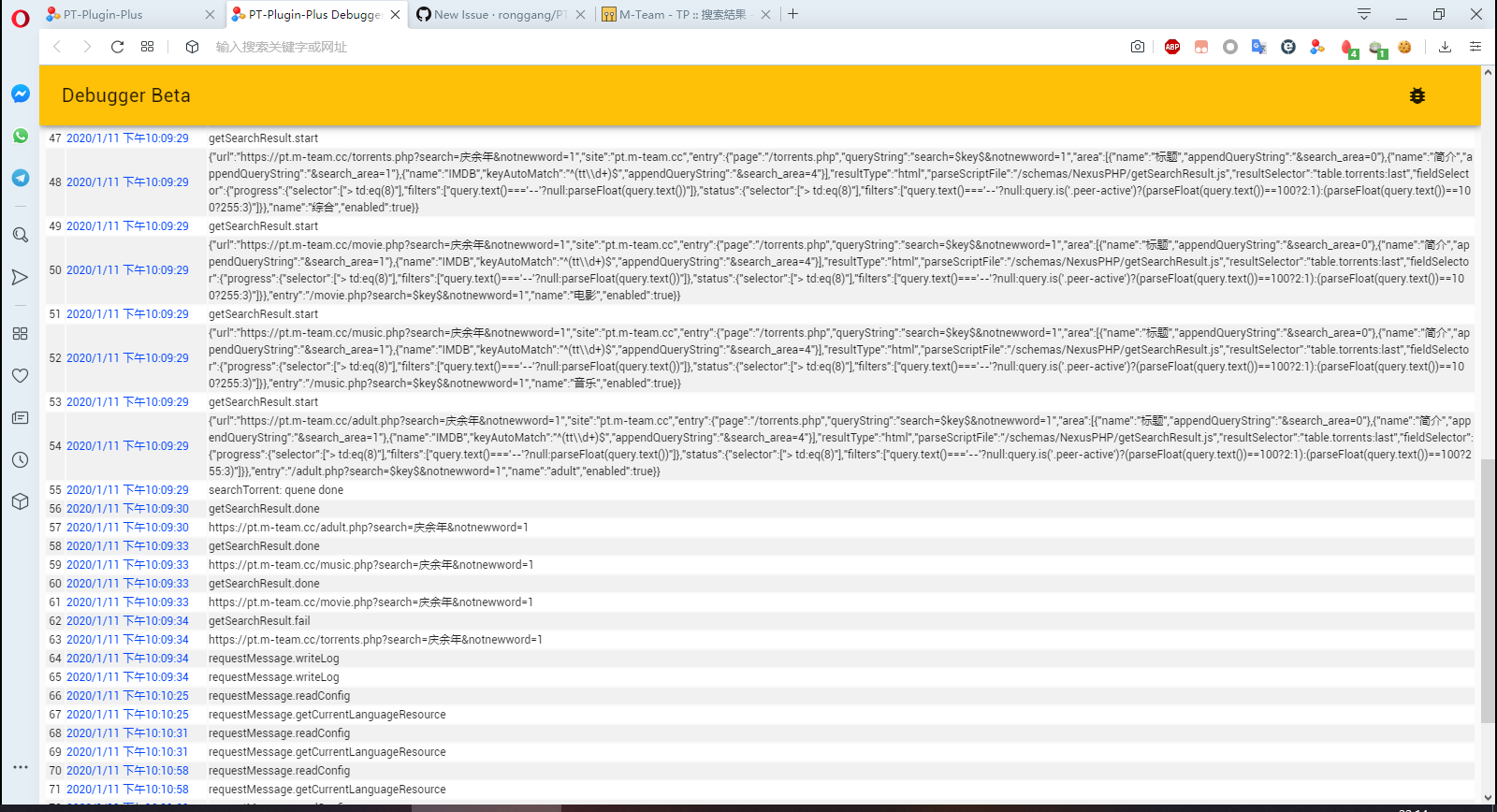The image size is (1497, 812).
Task: Close the M-Team tab
Action: coord(766,15)
